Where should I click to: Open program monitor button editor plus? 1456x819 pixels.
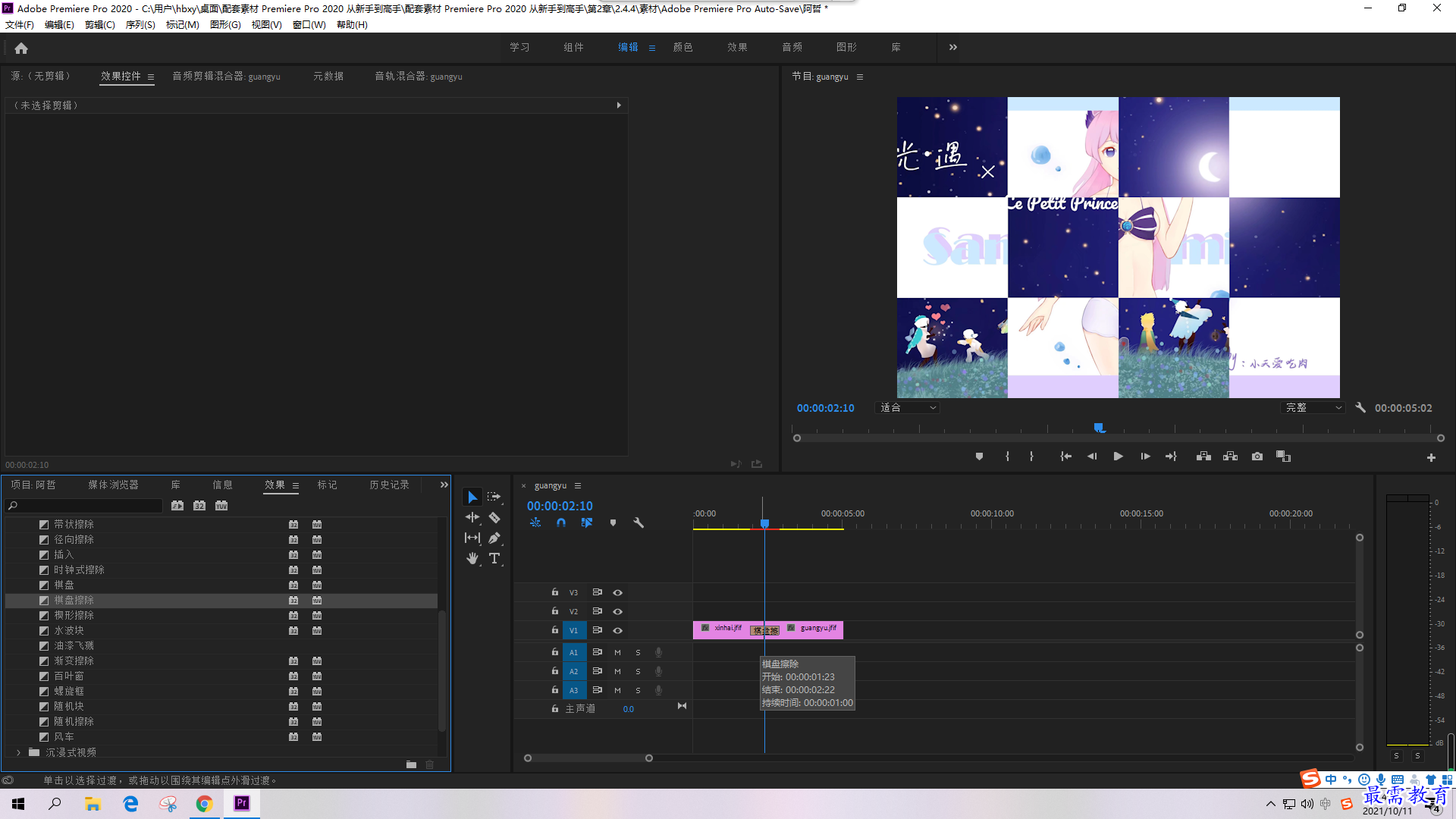[x=1431, y=457]
